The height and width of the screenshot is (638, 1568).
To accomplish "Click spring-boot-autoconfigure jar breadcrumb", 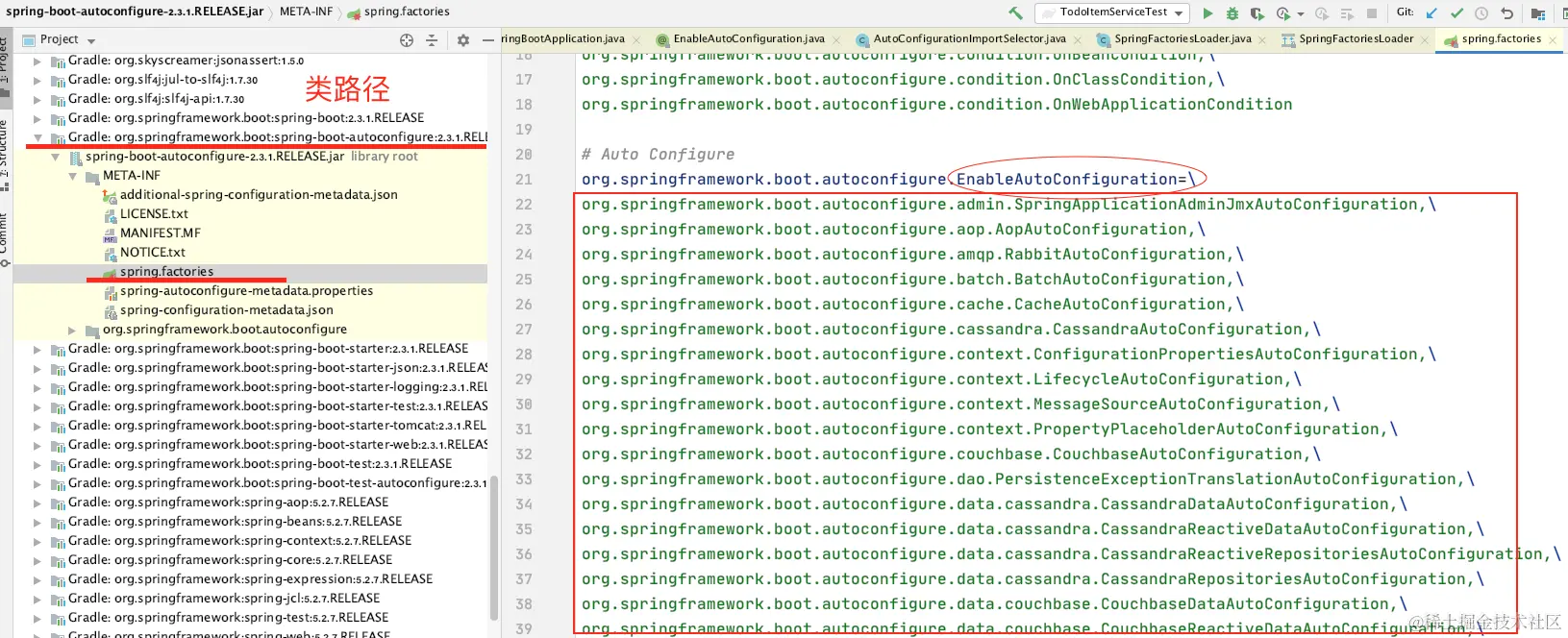I will tap(135, 12).
